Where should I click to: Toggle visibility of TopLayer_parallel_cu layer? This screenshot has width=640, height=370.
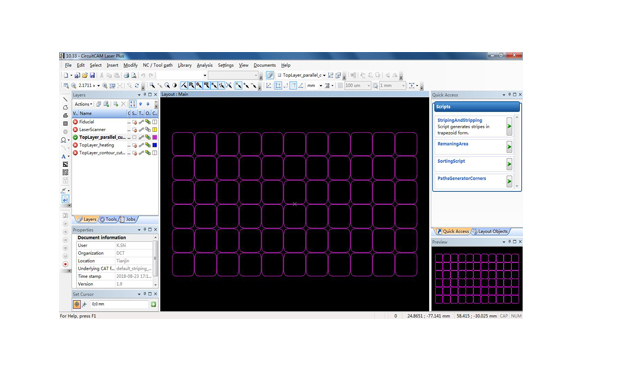point(75,137)
